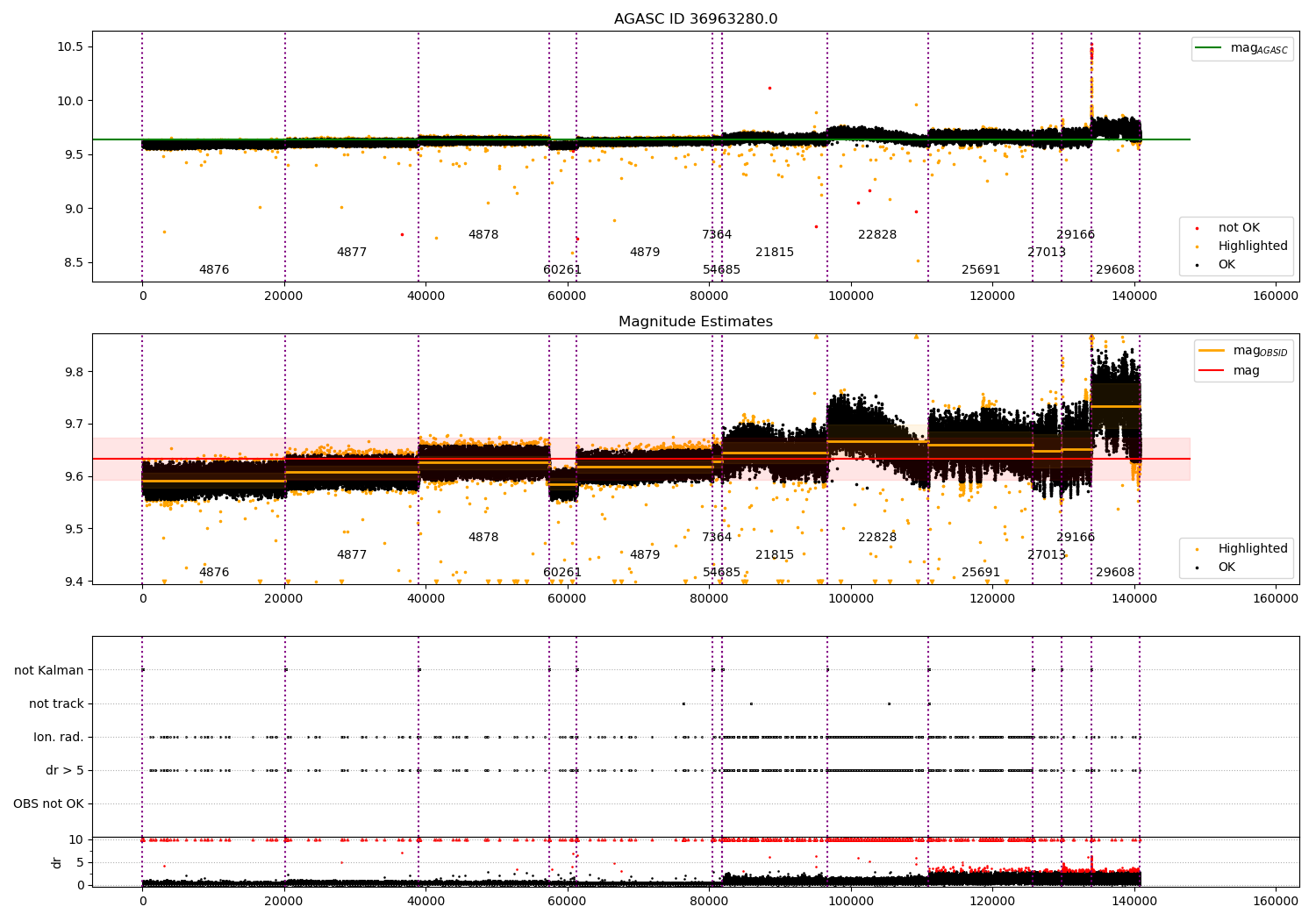This screenshot has height=921, width=1316.
Task: Click obsid label 60261 in Magnitude Estimates plot
Action: [562, 573]
